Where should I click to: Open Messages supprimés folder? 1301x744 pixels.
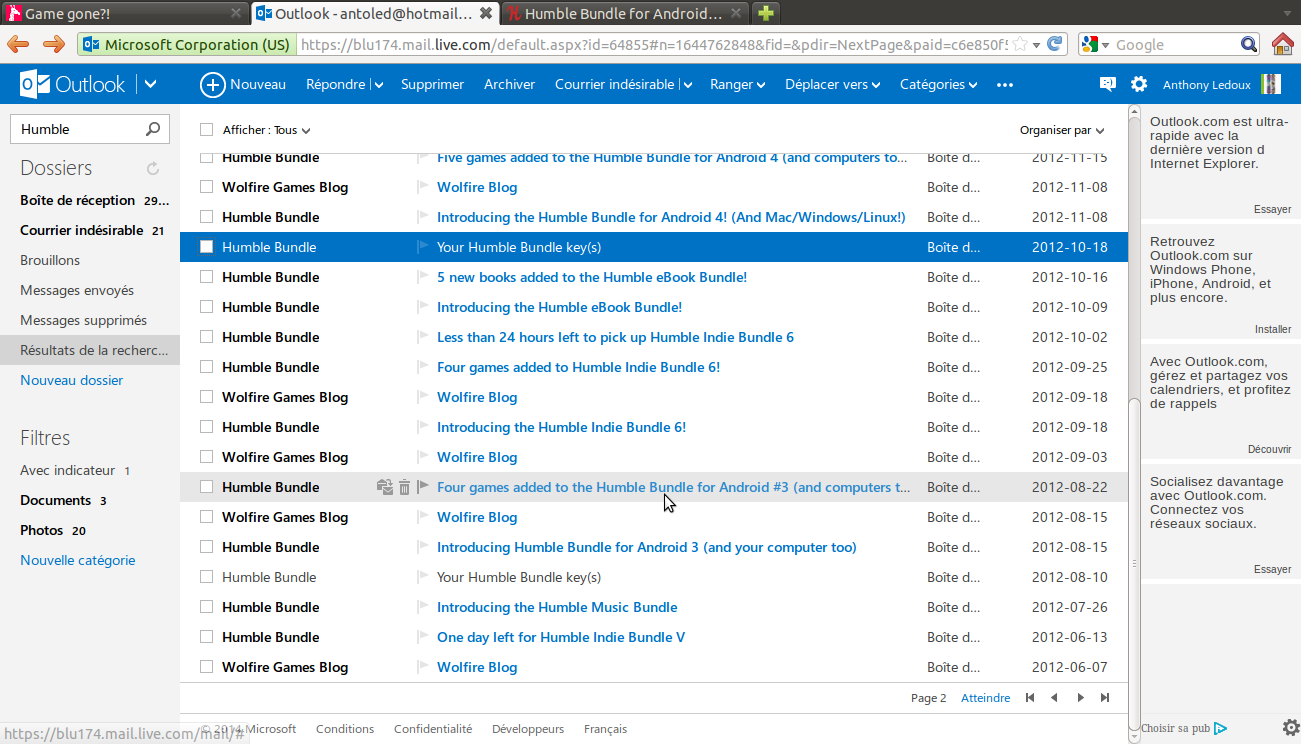click(x=83, y=320)
